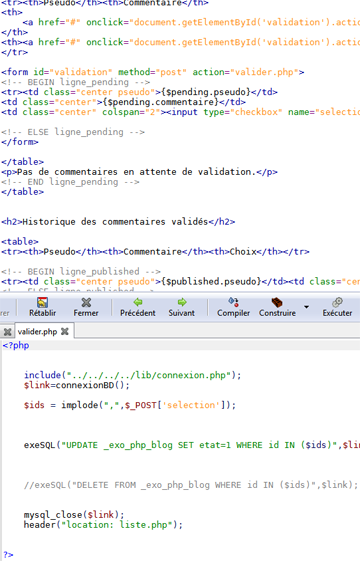Click the "<!-- ELSE ligne_pending -->" comment

73,132
